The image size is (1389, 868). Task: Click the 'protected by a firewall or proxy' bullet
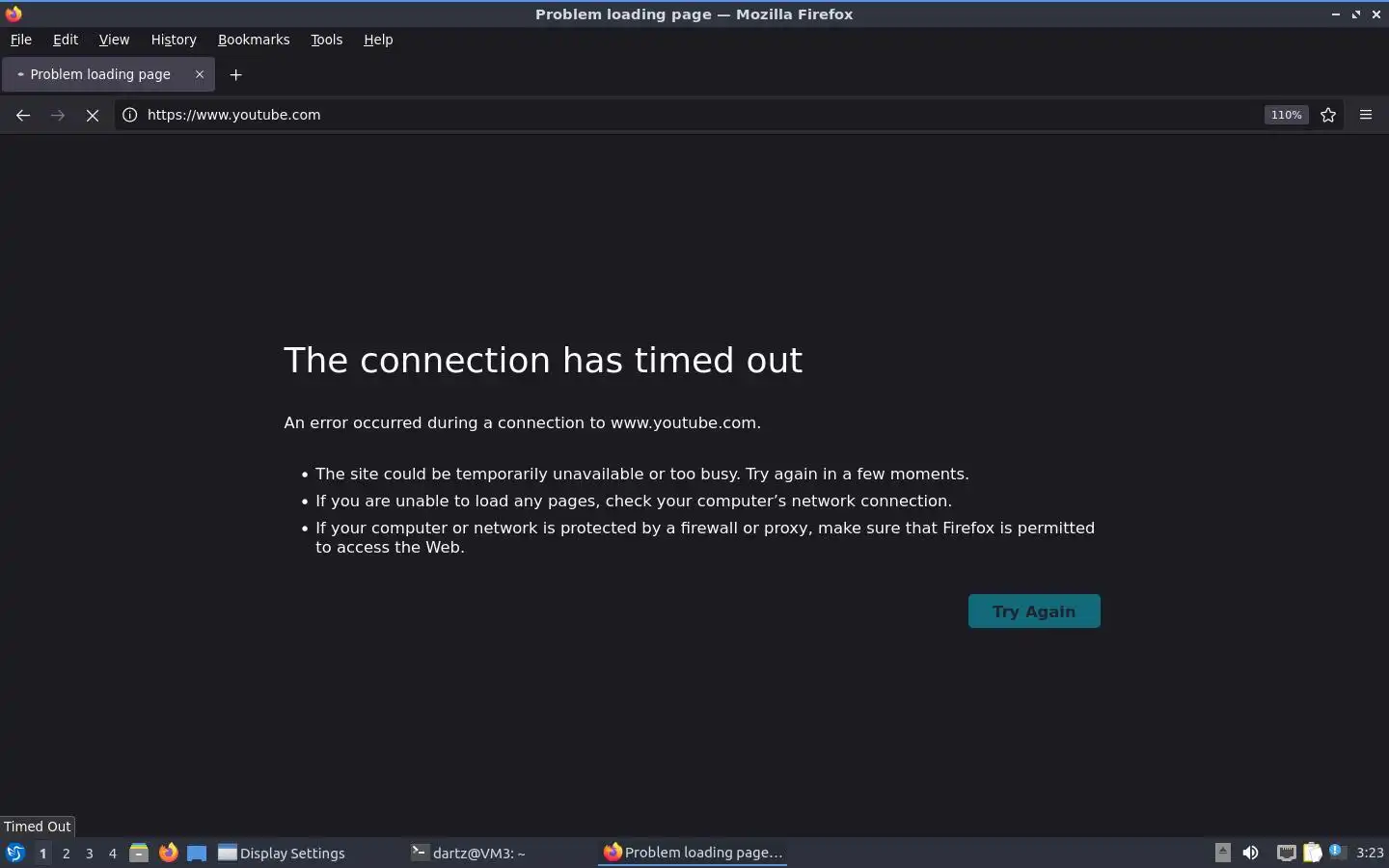pos(705,537)
